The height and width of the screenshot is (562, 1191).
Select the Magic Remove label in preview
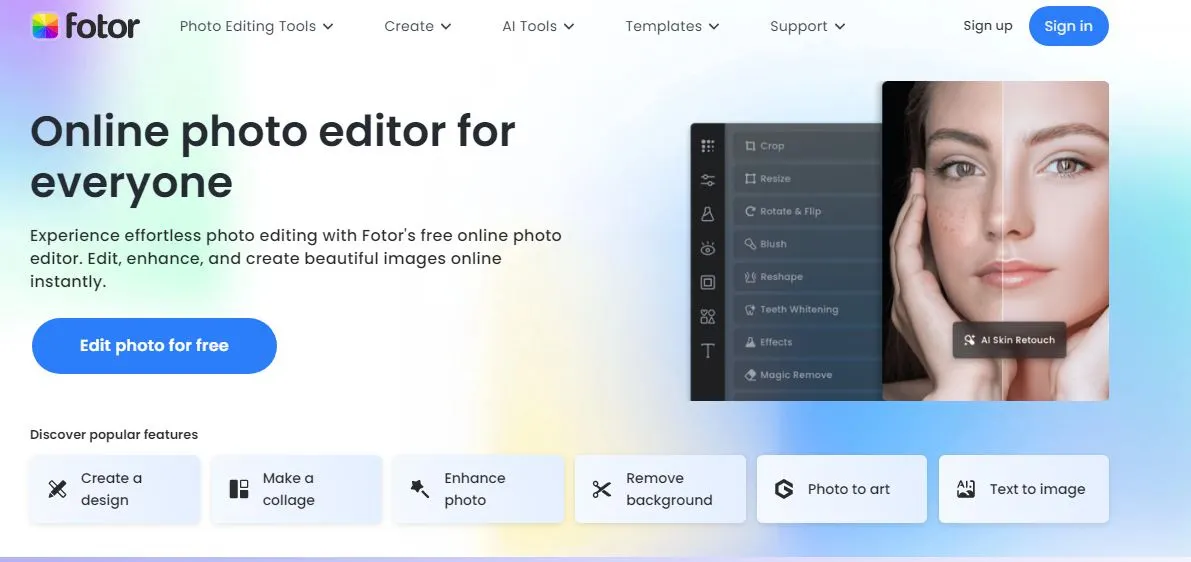(x=796, y=374)
